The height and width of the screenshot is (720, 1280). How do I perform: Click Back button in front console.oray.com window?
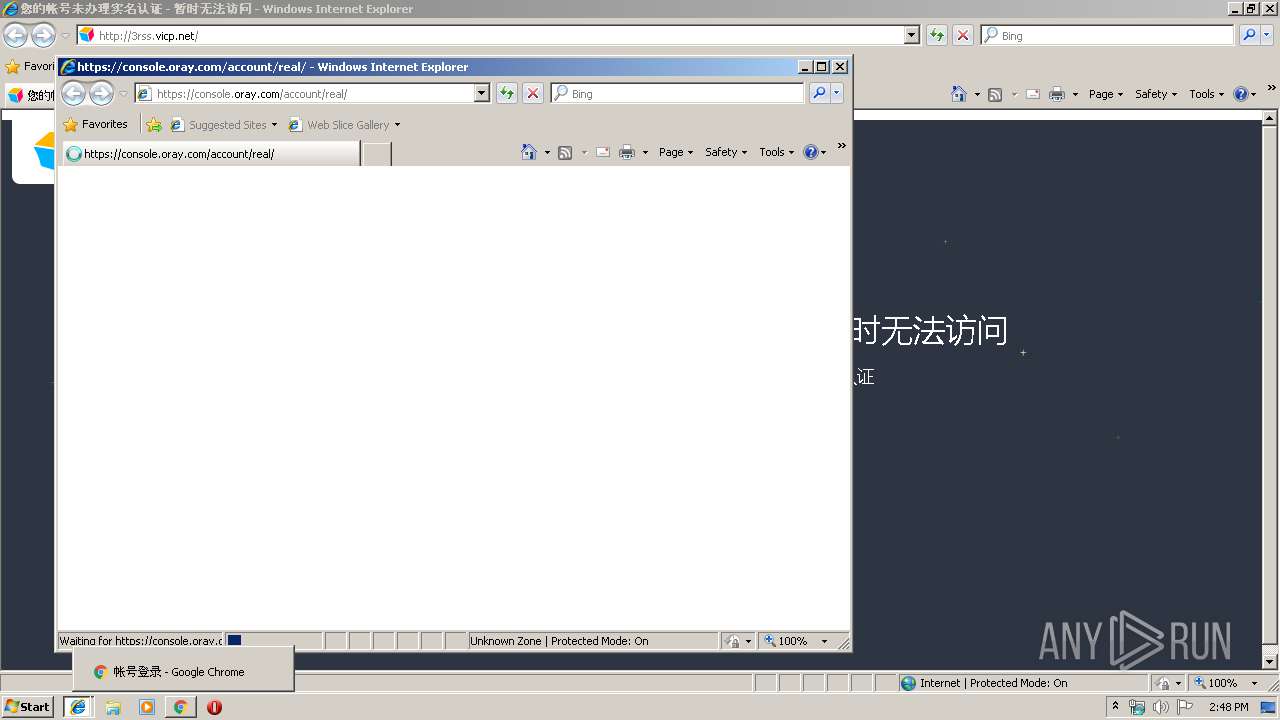pyautogui.click(x=73, y=94)
